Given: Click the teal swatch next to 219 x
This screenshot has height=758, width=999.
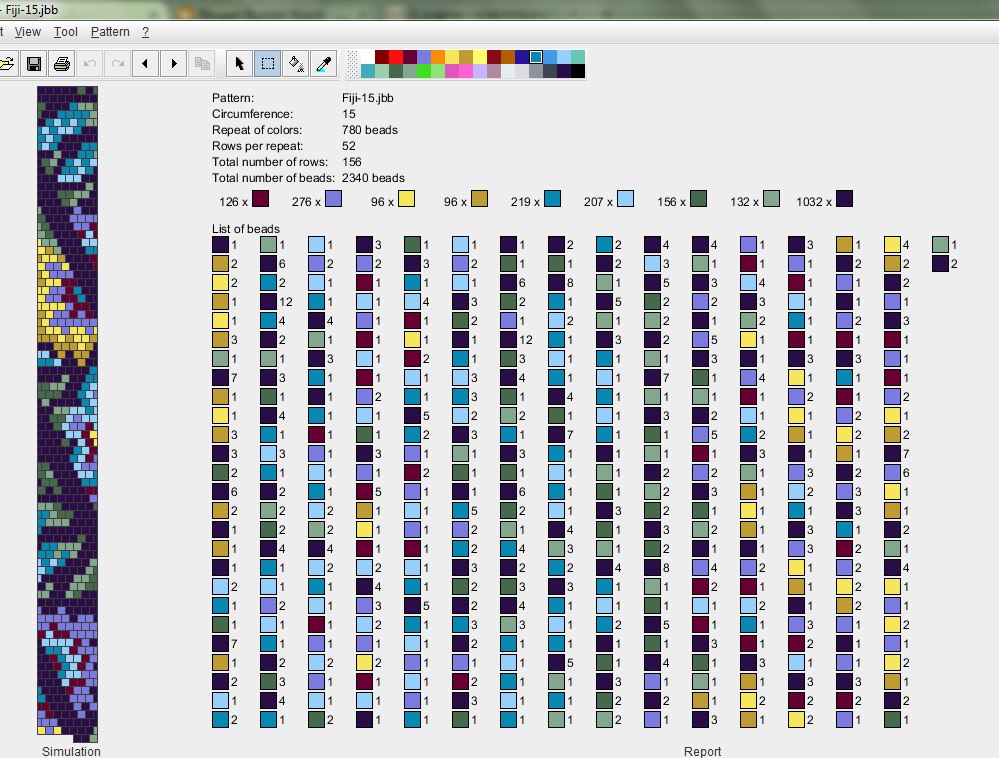Looking at the screenshot, I should click(552, 199).
